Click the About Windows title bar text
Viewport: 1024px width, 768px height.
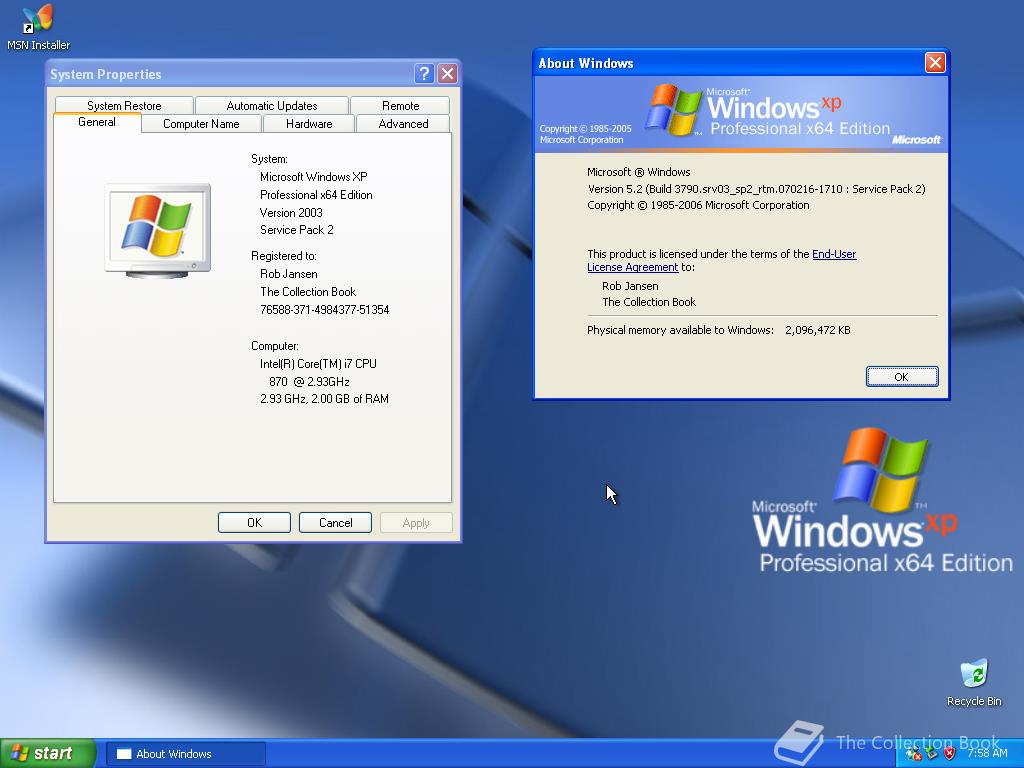586,63
